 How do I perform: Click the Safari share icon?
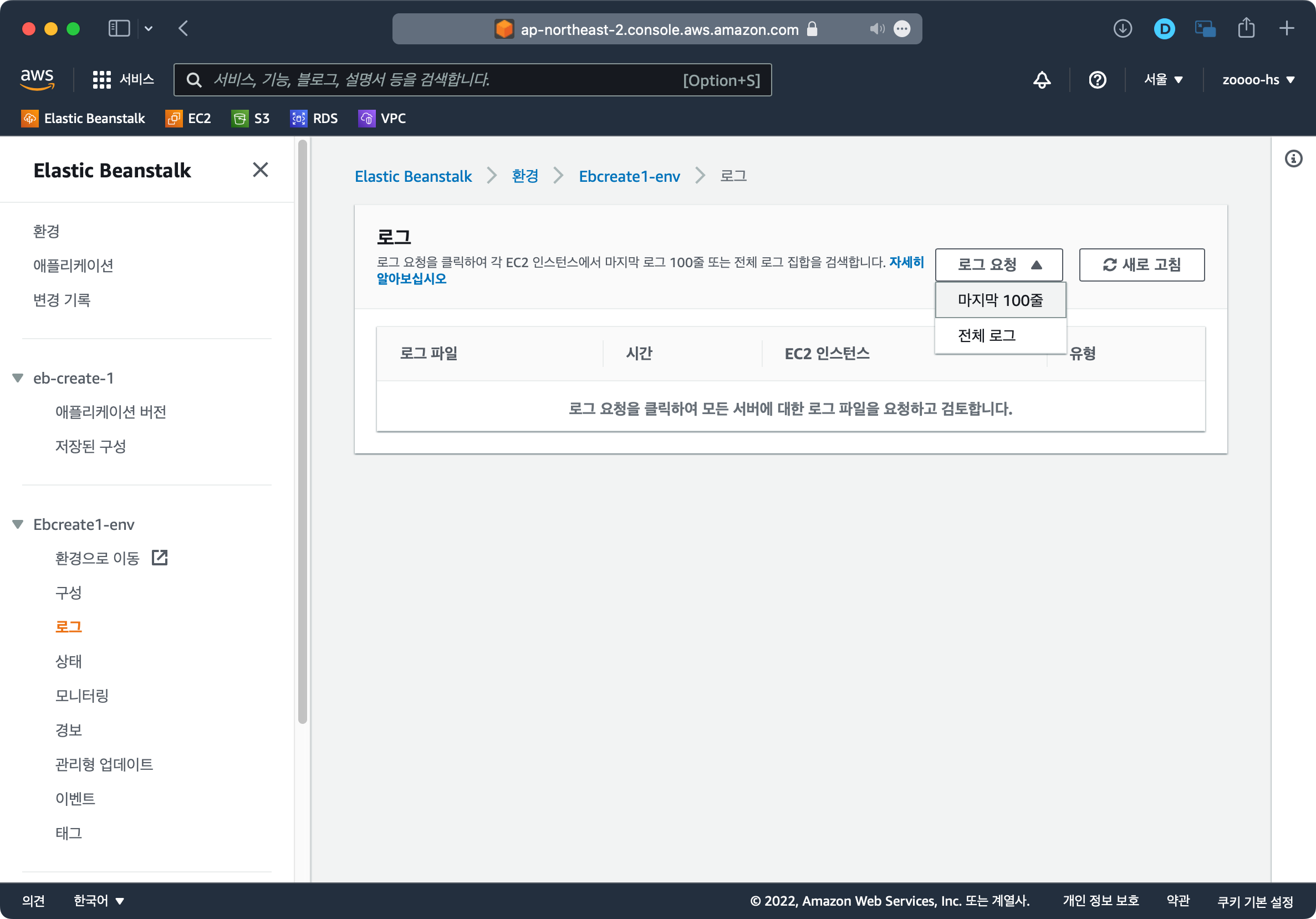[1246, 28]
